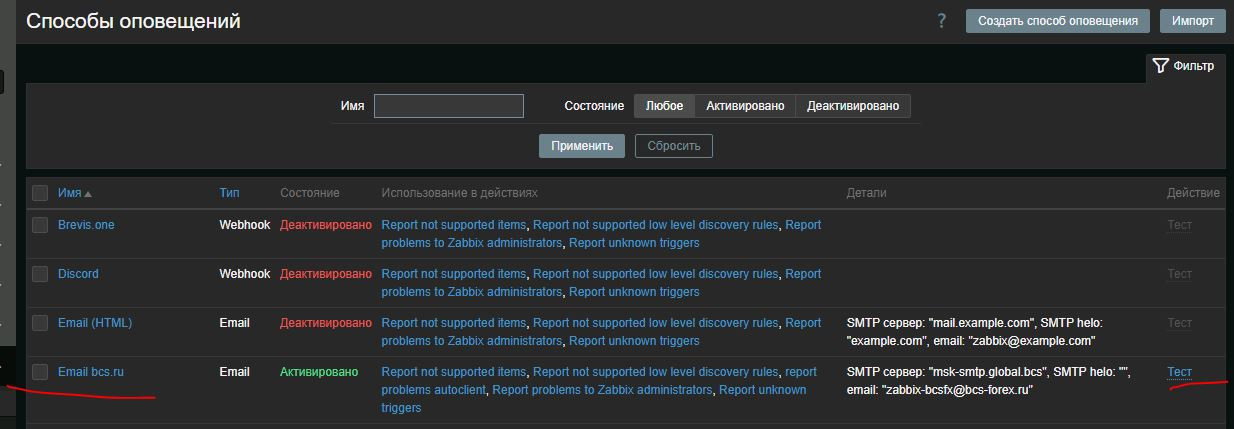Click Тест link for Email bcs.ru
The image size is (1234, 429).
(1179, 372)
